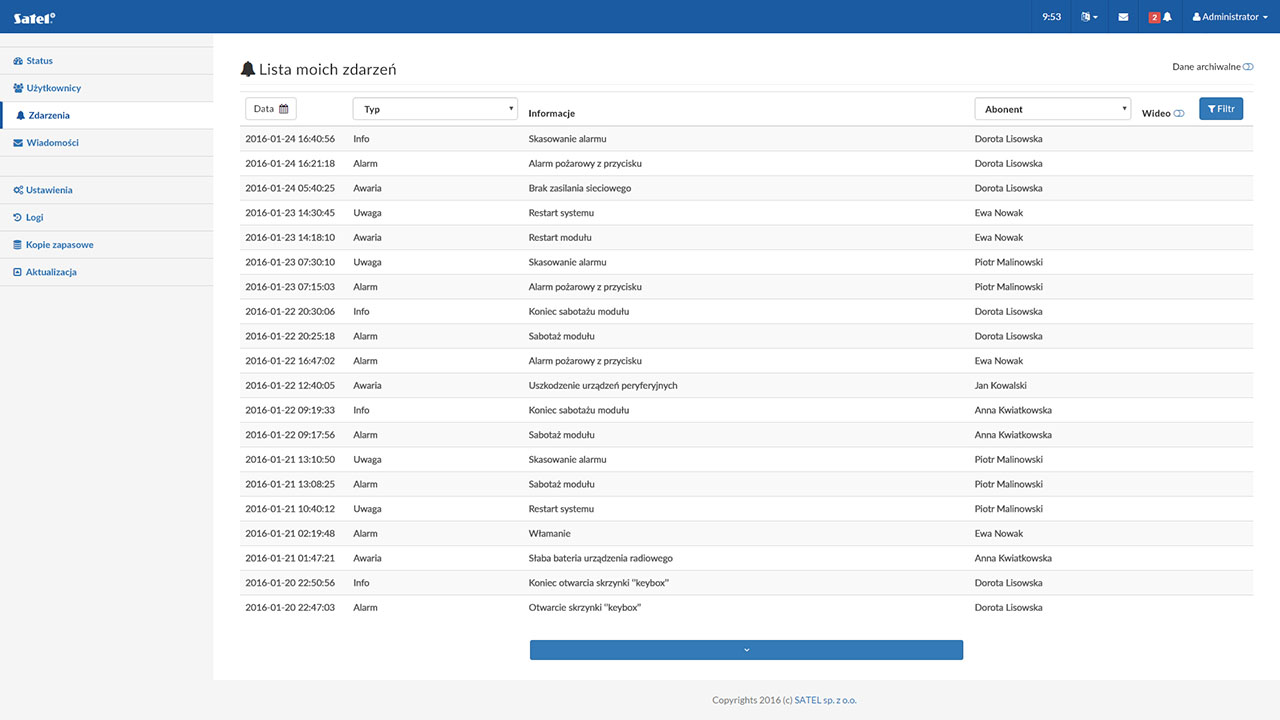
Task: Toggle the Dane archiwalne switch
Action: pyautogui.click(x=1248, y=67)
